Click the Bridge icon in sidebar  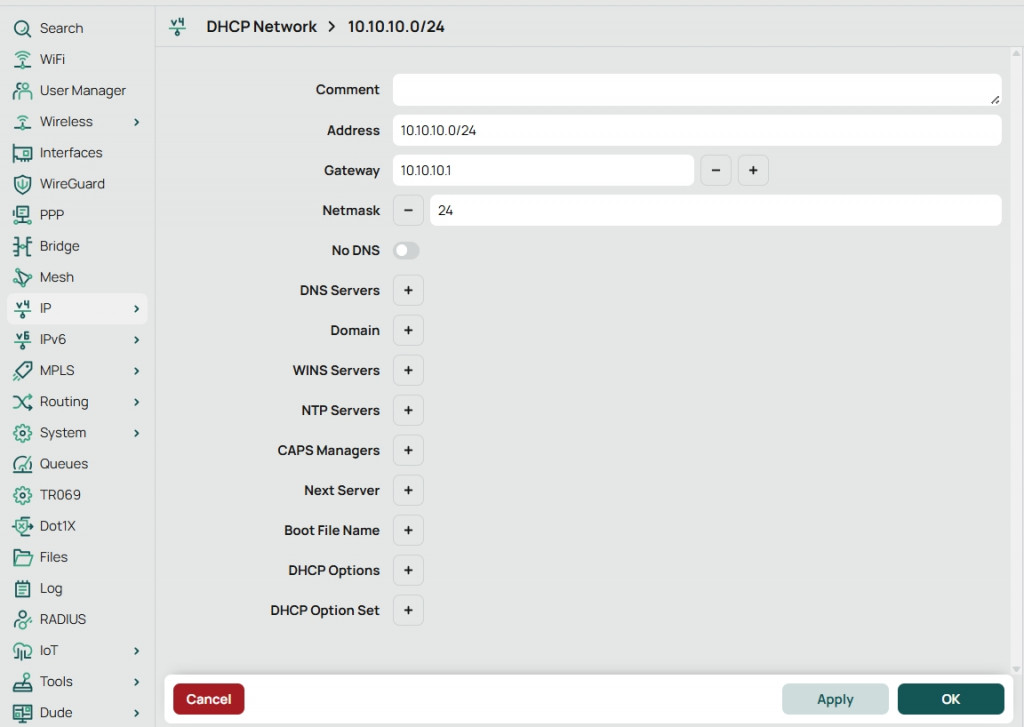click(22, 246)
